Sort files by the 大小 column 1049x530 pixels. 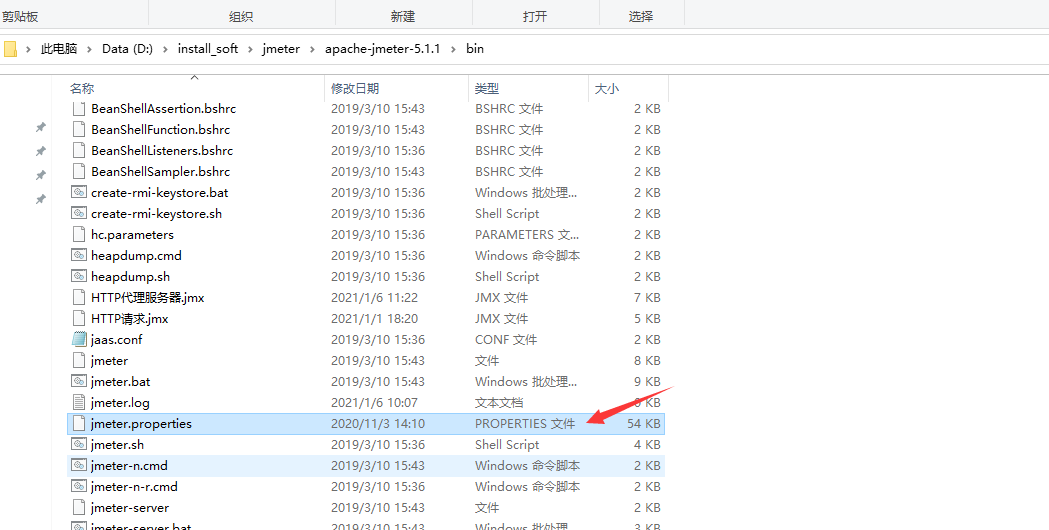607,88
